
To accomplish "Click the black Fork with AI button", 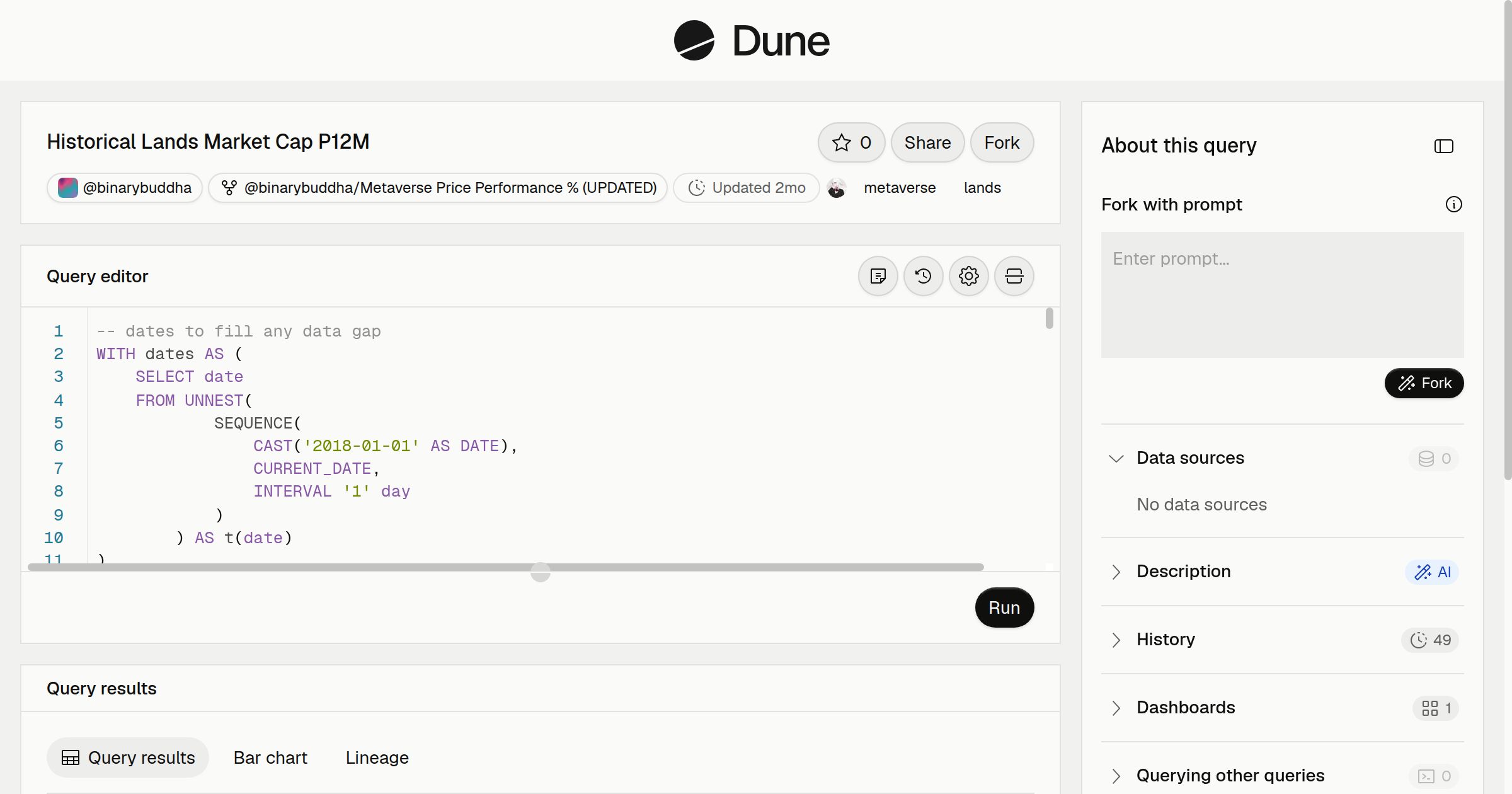I will [1424, 383].
